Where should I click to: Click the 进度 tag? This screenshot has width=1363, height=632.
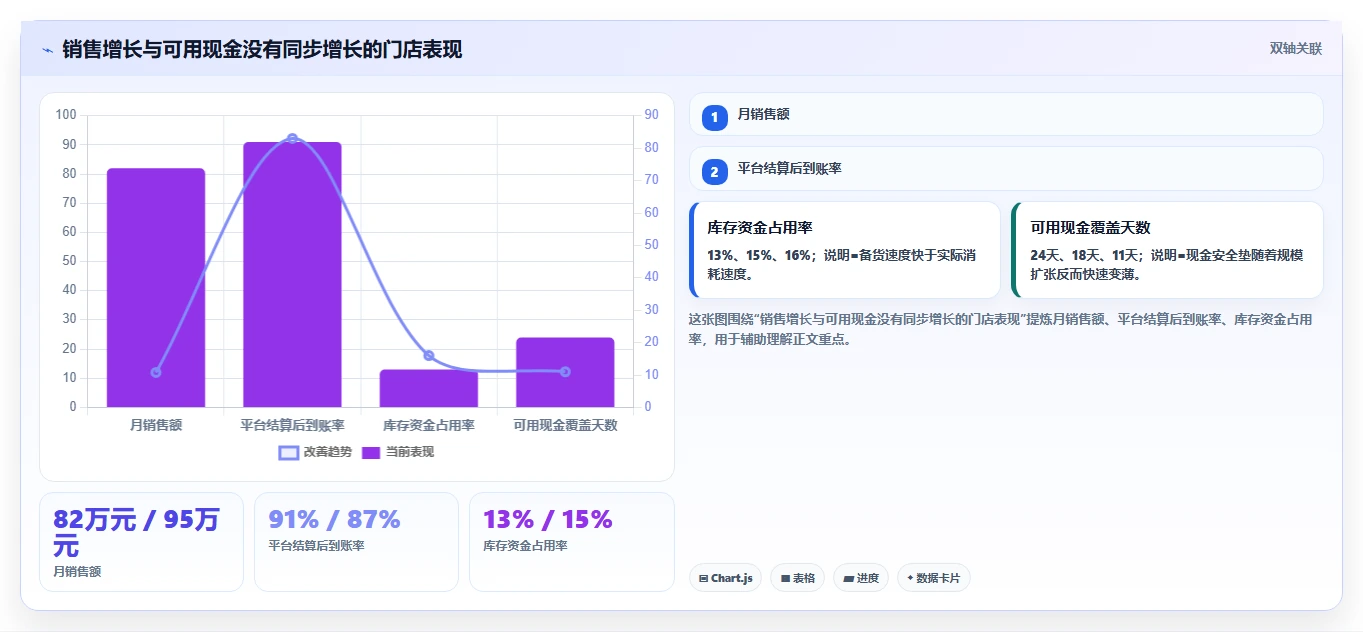(x=861, y=578)
